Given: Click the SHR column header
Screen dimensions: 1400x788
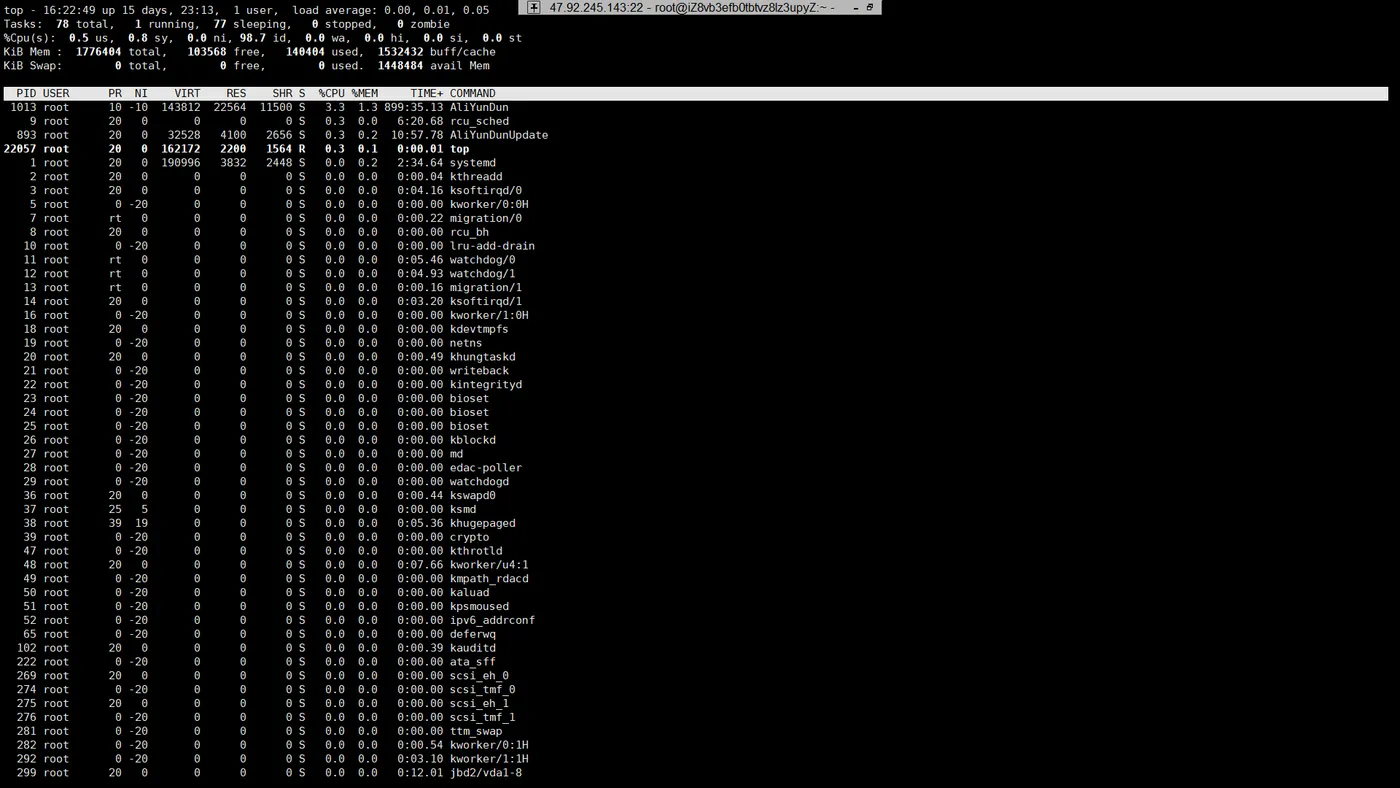Looking at the screenshot, I should pyautogui.click(x=282, y=93).
